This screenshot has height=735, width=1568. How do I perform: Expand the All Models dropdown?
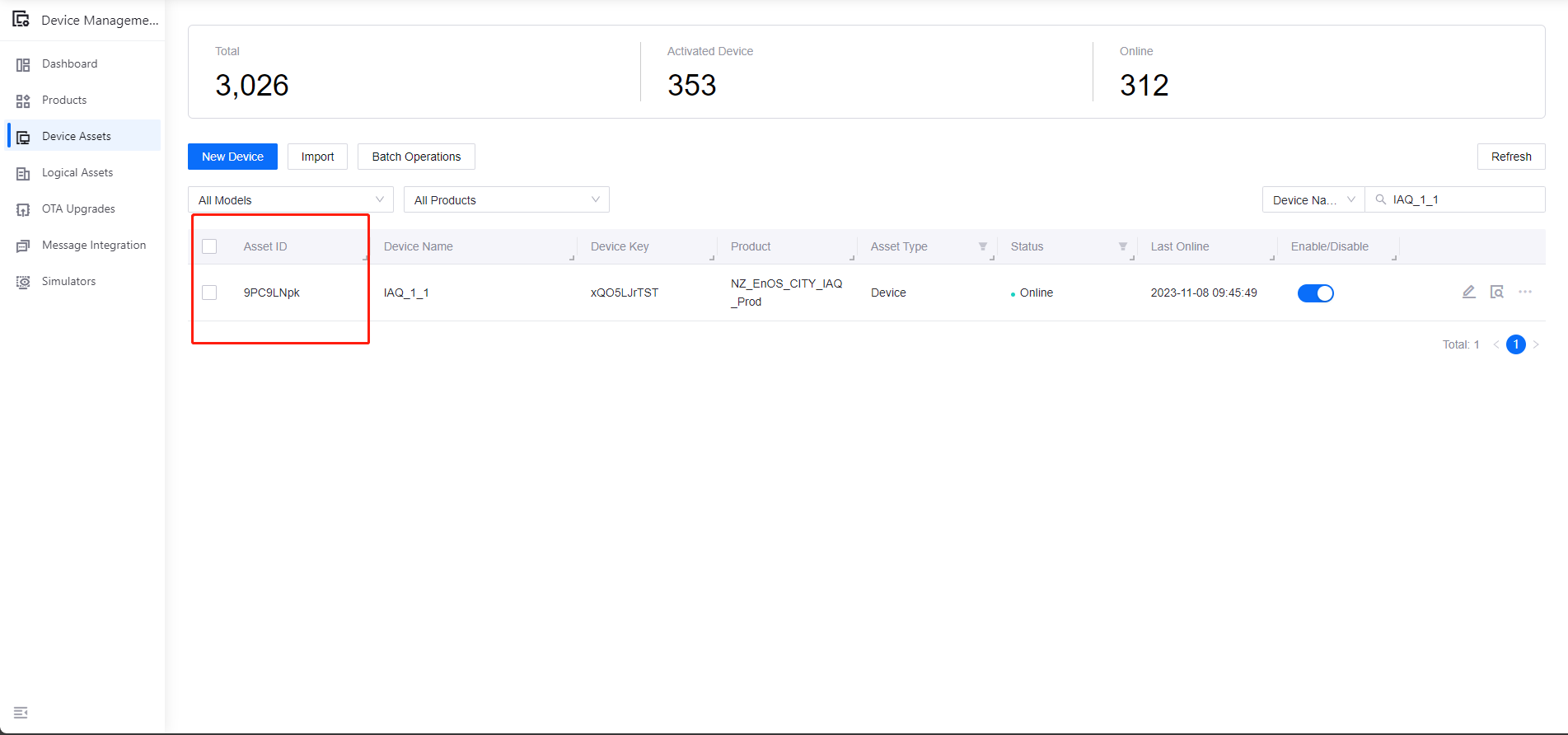(x=290, y=199)
